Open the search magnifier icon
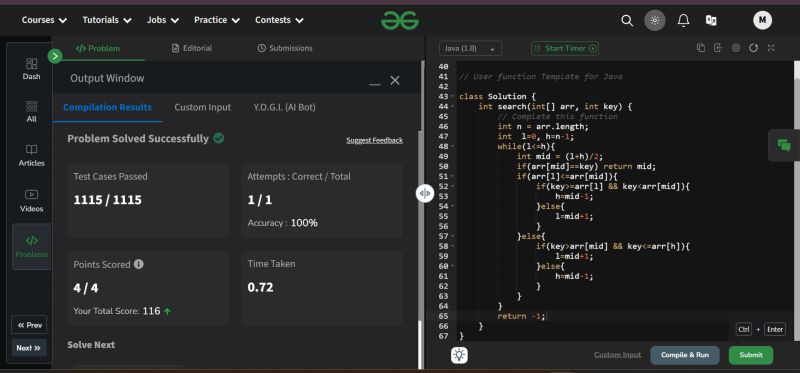Viewport: 800px width, 373px height. tap(627, 20)
